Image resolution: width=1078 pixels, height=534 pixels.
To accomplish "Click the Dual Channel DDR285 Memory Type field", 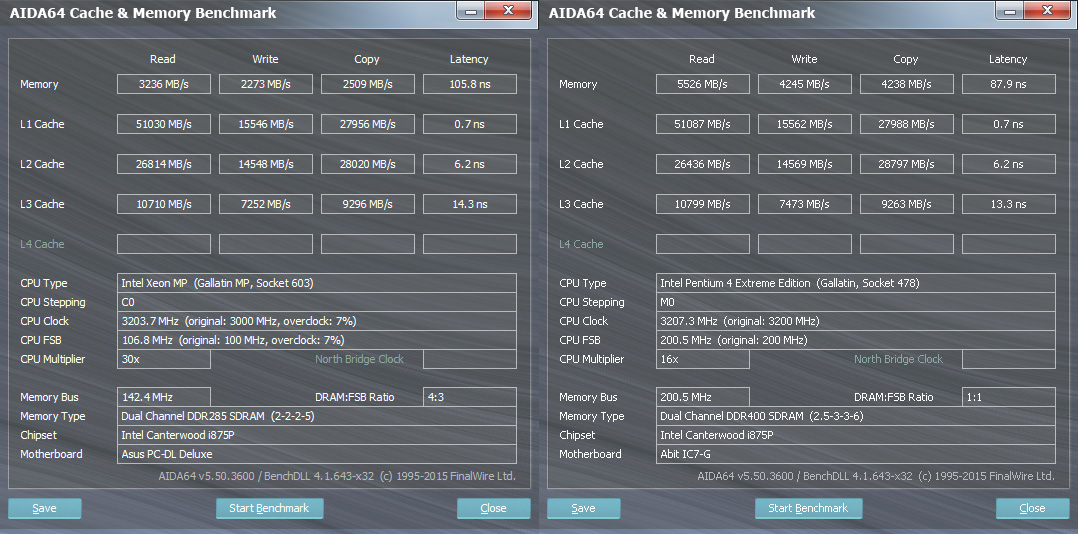I will [317, 416].
